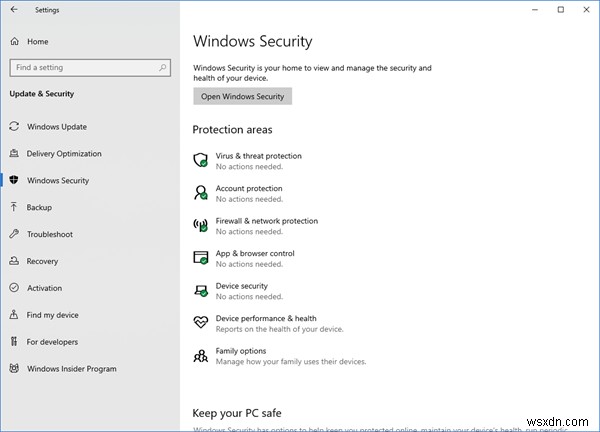600x432 pixels.
Task: Click the search magnifier icon
Action: point(163,67)
